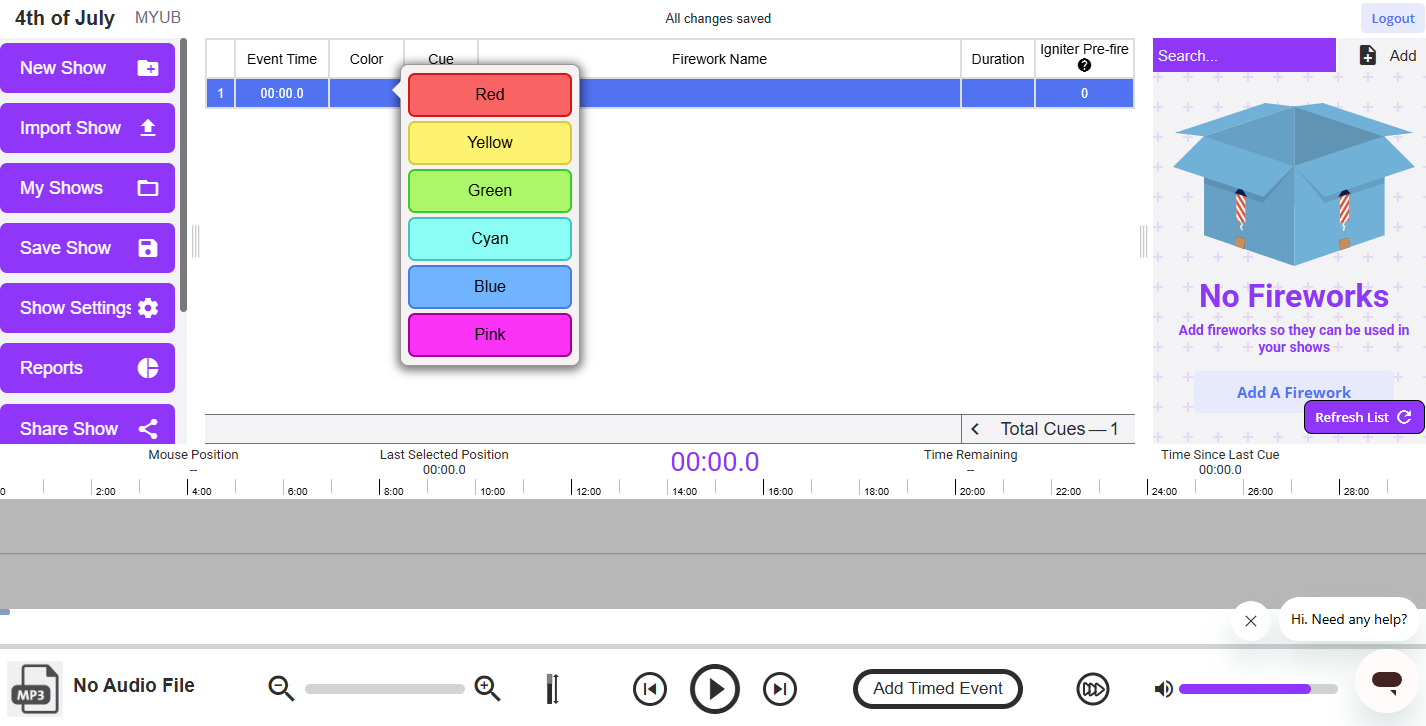Click the Save Show disk icon
1426x726 pixels.
[x=147, y=247]
